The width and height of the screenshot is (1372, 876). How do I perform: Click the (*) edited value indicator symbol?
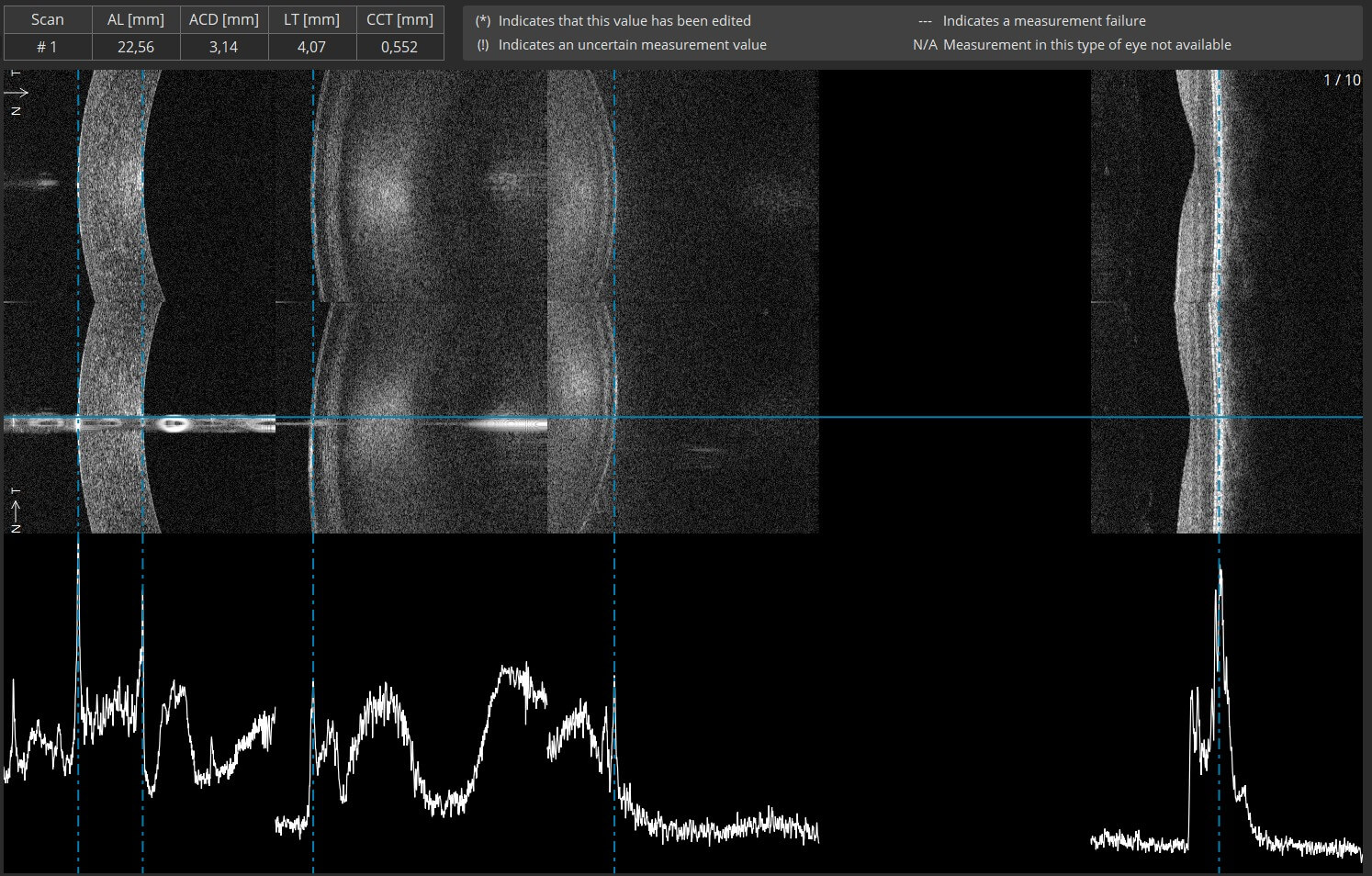point(481,20)
